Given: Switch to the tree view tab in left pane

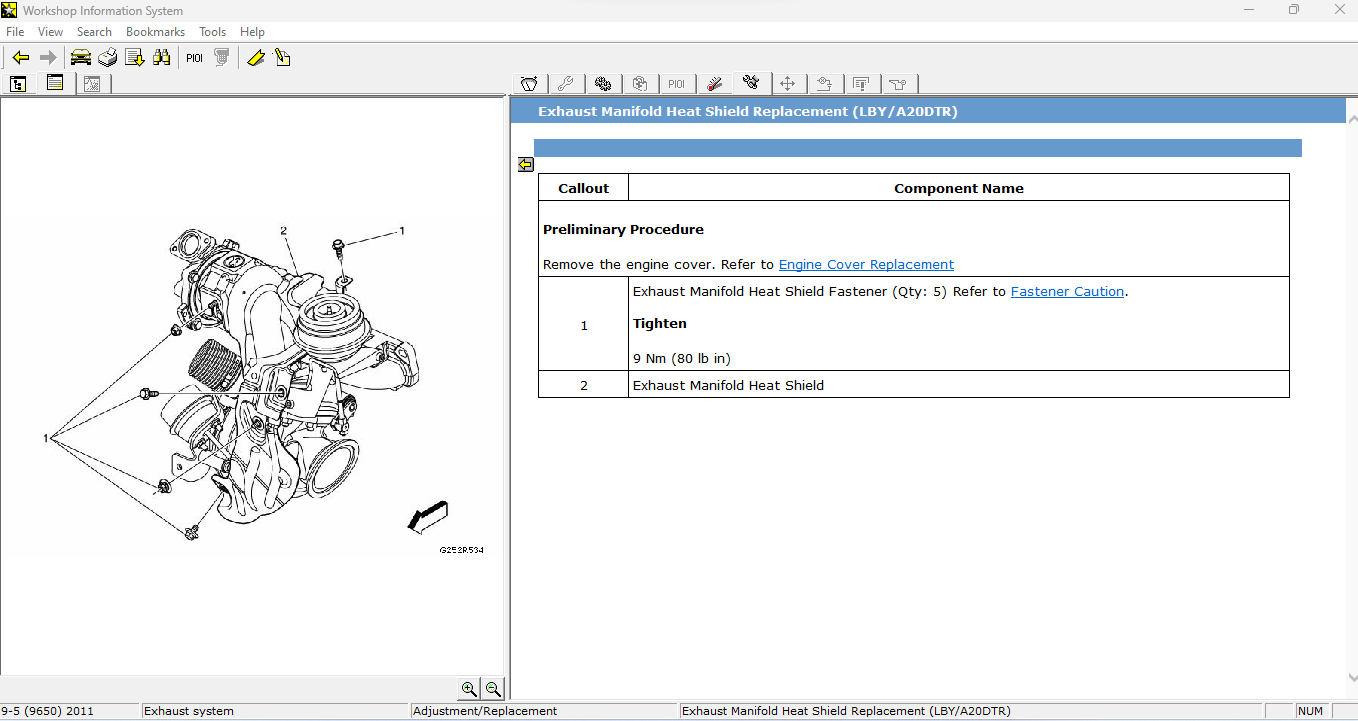Looking at the screenshot, I should pyautogui.click(x=18, y=84).
